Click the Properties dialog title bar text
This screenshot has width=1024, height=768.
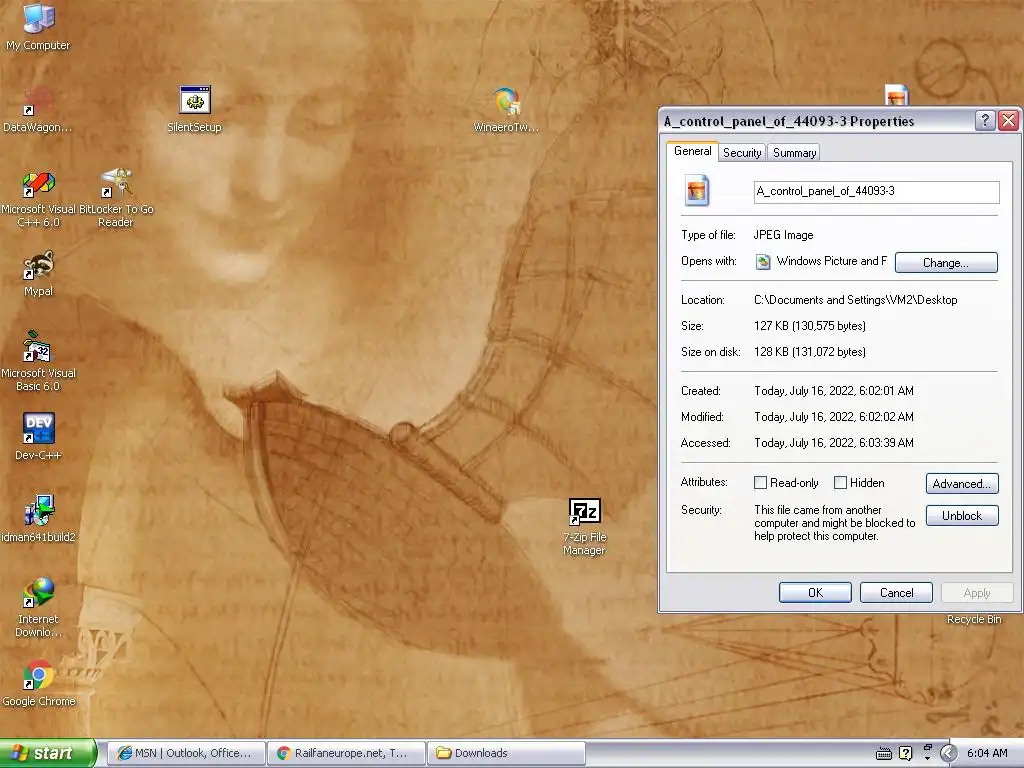(789, 121)
